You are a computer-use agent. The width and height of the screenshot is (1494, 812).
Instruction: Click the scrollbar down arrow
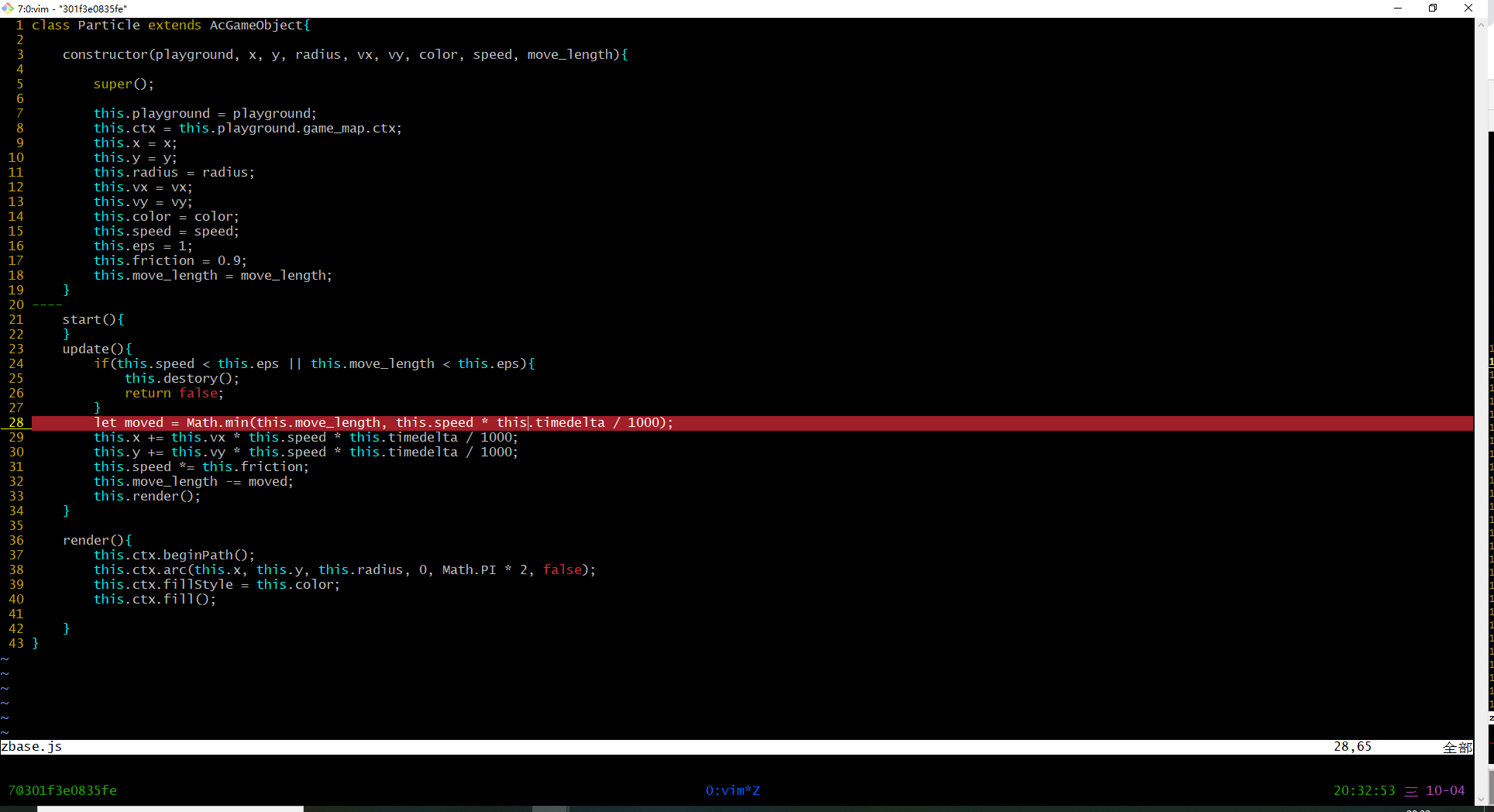click(x=1481, y=799)
